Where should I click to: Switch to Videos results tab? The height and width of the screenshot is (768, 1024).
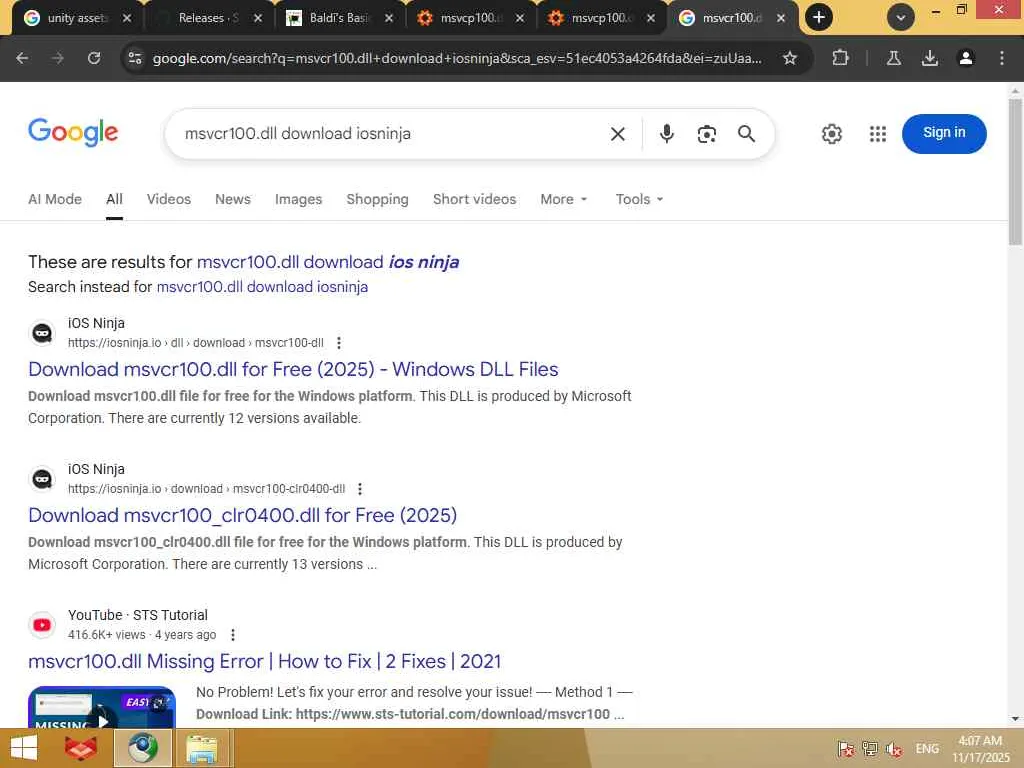pyautogui.click(x=168, y=199)
